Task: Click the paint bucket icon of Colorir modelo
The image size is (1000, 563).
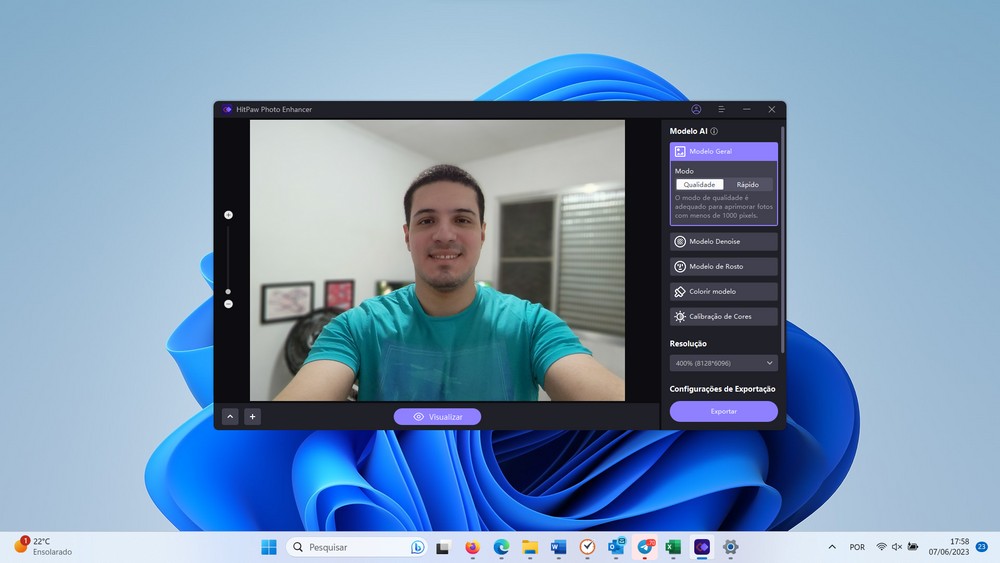Action: 680,291
